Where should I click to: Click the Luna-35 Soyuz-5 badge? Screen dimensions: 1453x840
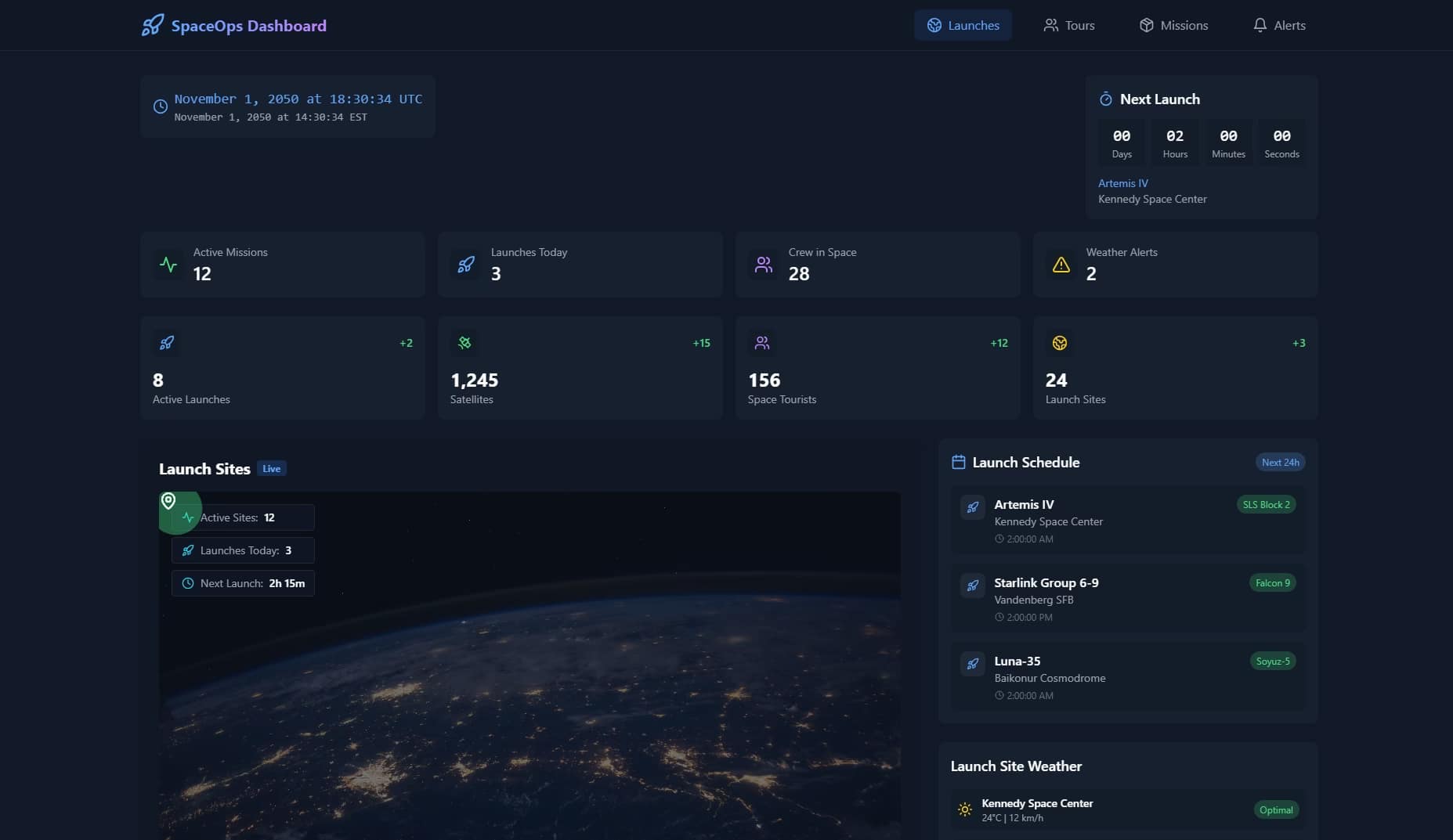point(1272,662)
